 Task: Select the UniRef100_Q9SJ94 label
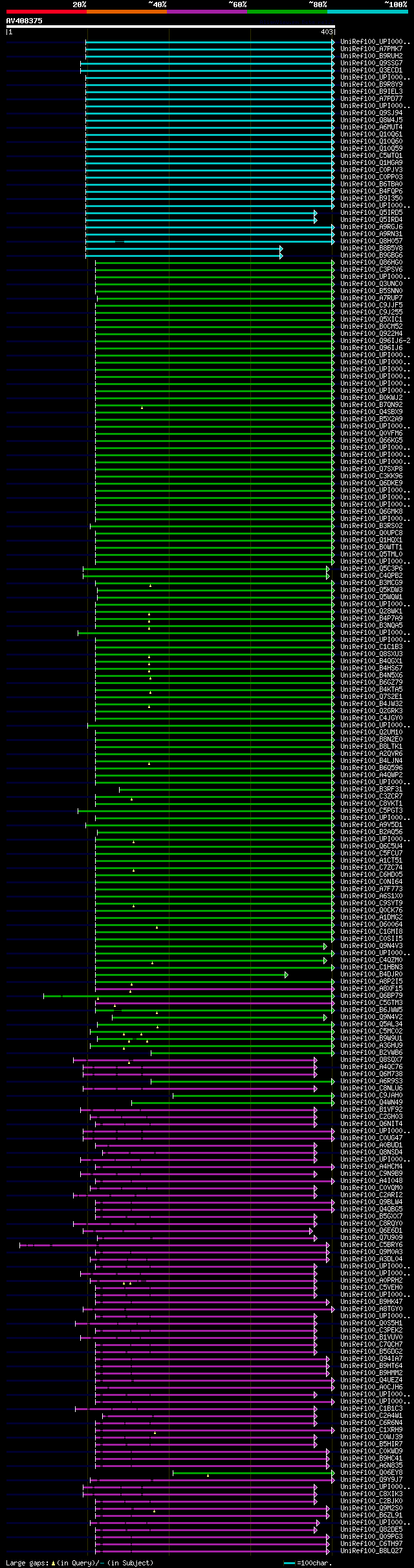pyautogui.click(x=371, y=113)
